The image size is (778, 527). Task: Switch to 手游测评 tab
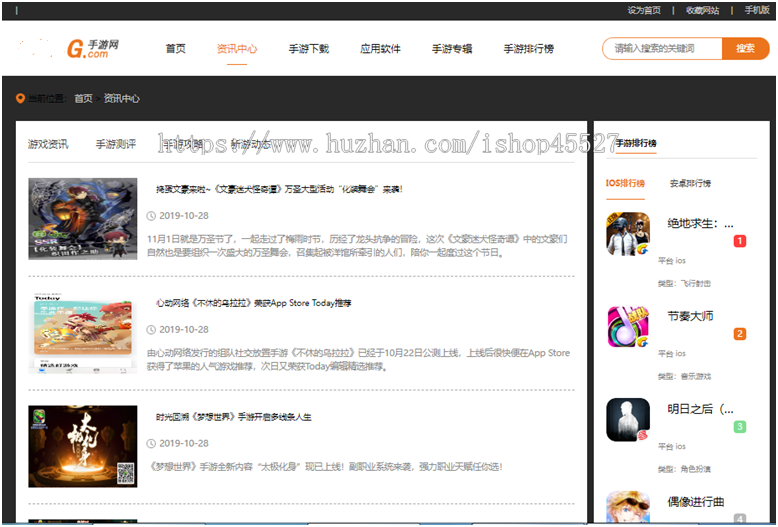(x=116, y=144)
